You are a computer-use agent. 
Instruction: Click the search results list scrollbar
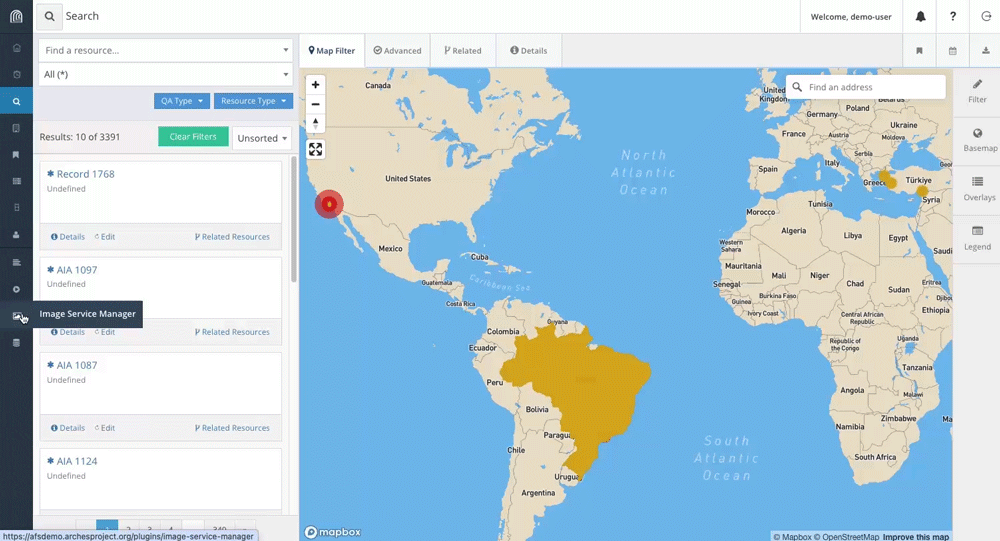pyautogui.click(x=294, y=219)
